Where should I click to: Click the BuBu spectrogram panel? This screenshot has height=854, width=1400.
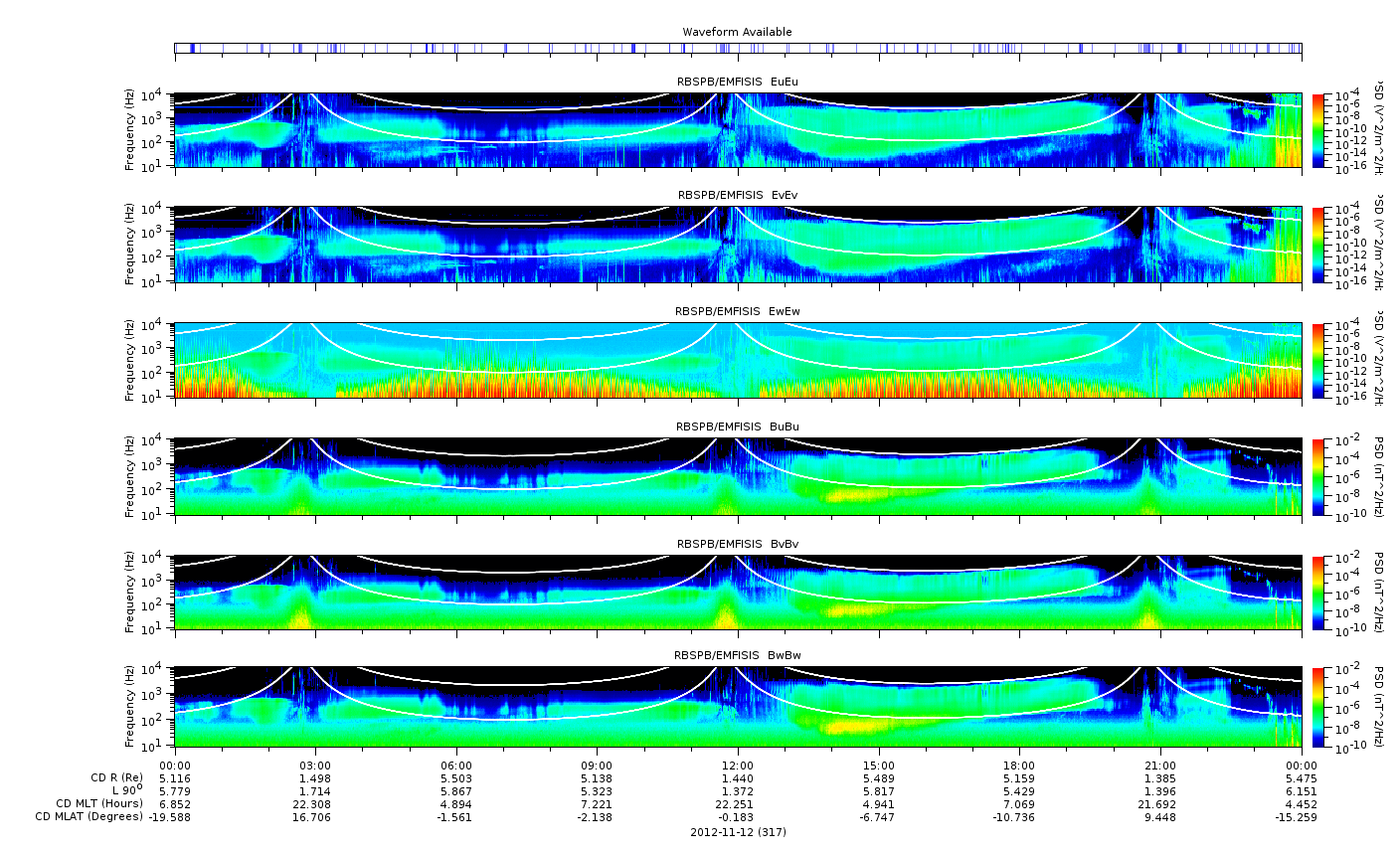pos(738,476)
